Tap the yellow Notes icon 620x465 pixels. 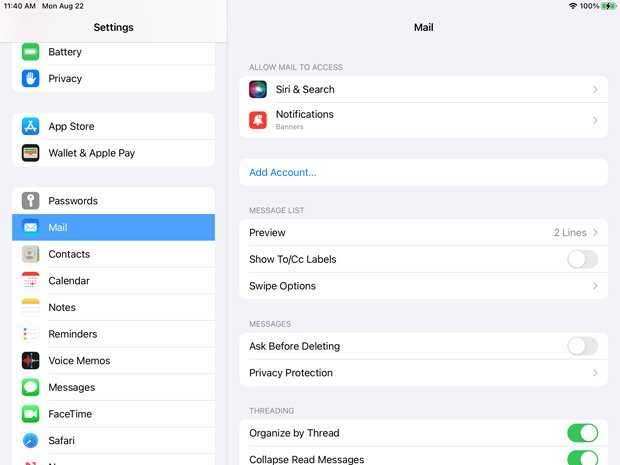(30, 307)
